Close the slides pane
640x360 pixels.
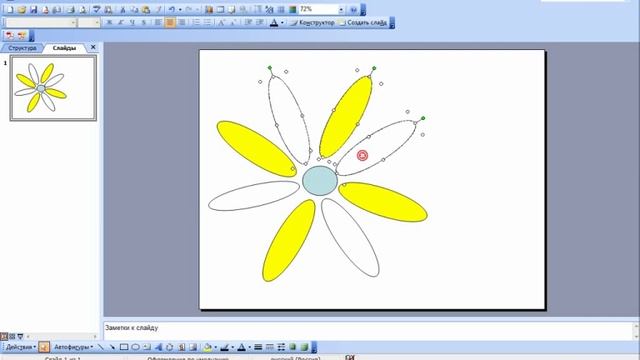pyautogui.click(x=93, y=47)
